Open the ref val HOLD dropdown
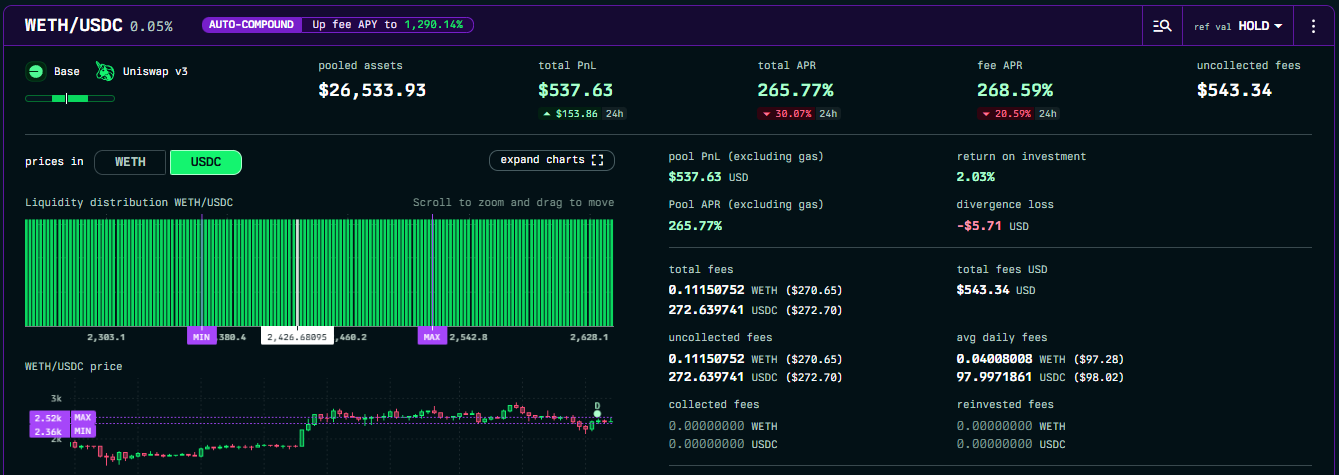The image size is (1339, 475). click(x=1239, y=26)
